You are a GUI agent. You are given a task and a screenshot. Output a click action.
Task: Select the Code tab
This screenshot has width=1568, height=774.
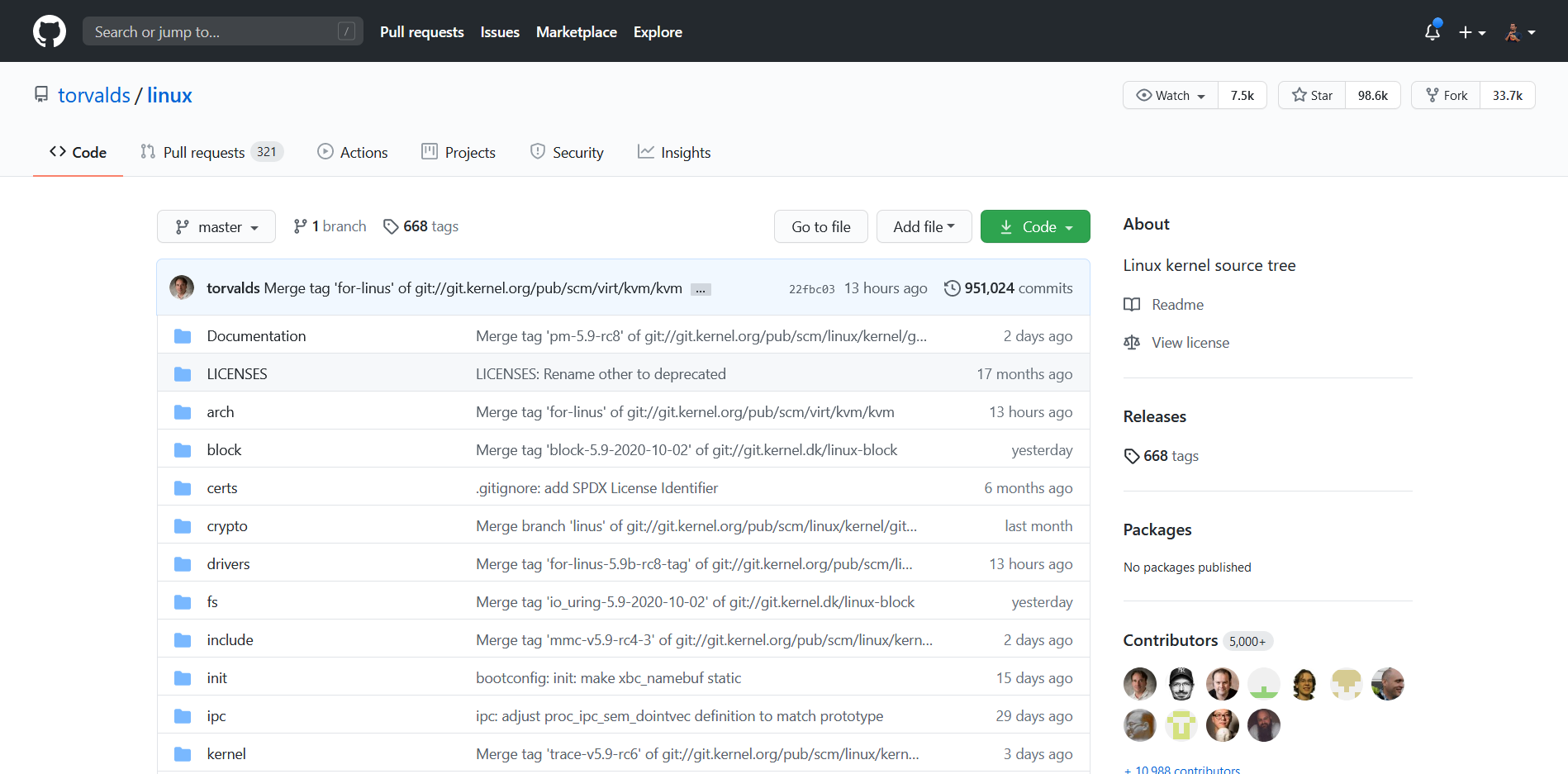click(x=78, y=152)
